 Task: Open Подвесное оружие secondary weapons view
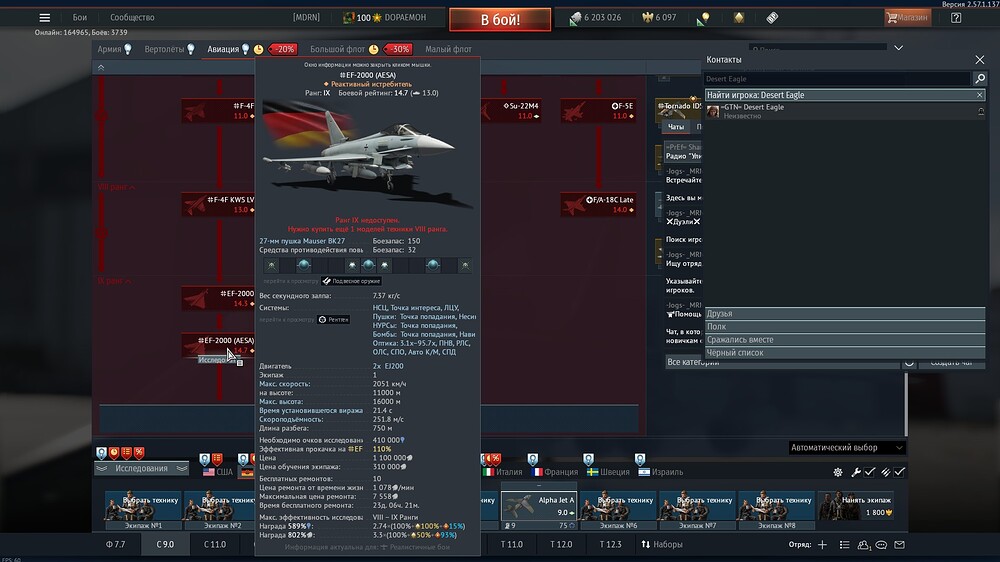[x=351, y=281]
